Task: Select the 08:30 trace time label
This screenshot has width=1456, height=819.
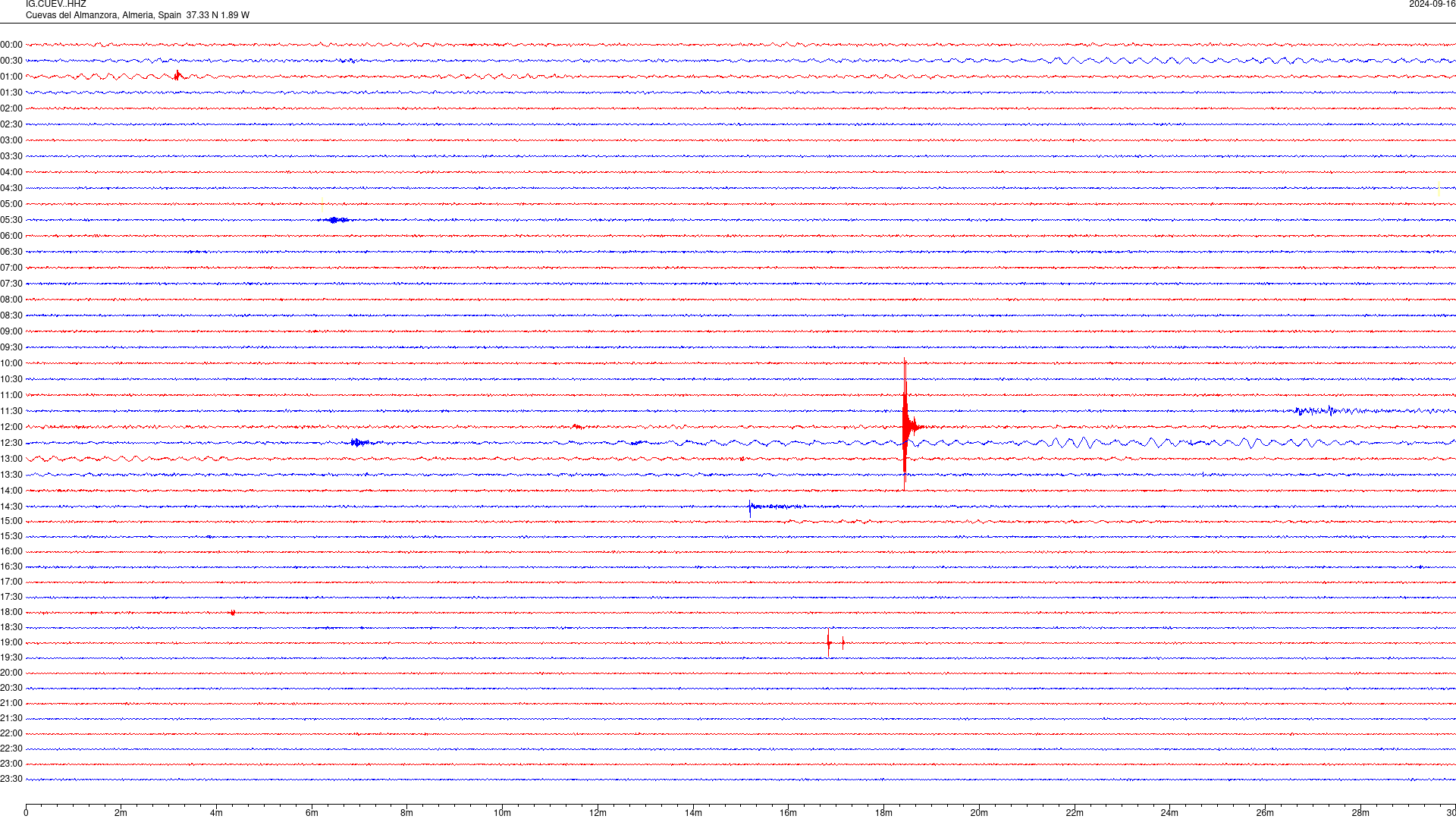Action: 11,315
